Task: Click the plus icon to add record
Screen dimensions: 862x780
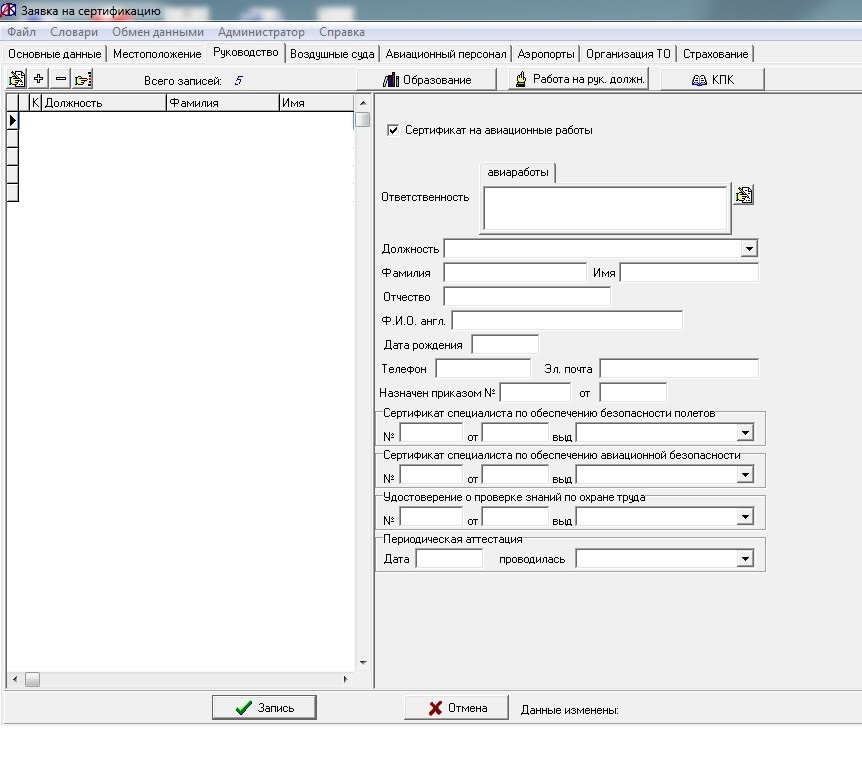Action: pyautogui.click(x=39, y=79)
